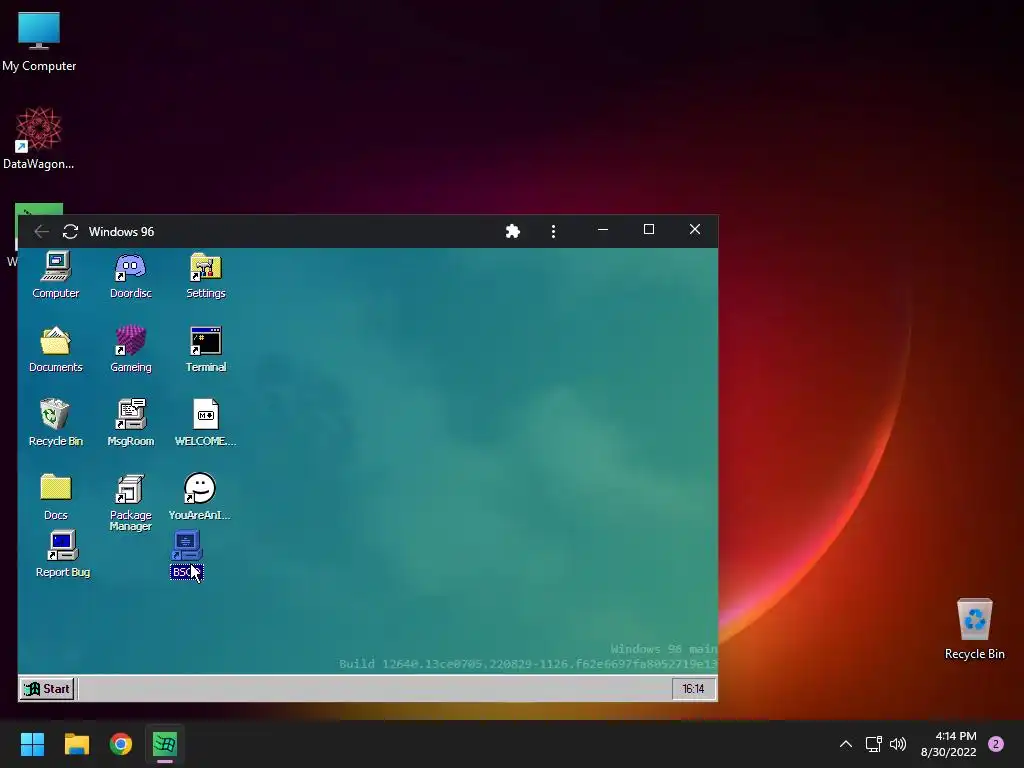This screenshot has width=1024, height=768.
Task: Open the volume control in tray
Action: click(x=898, y=744)
